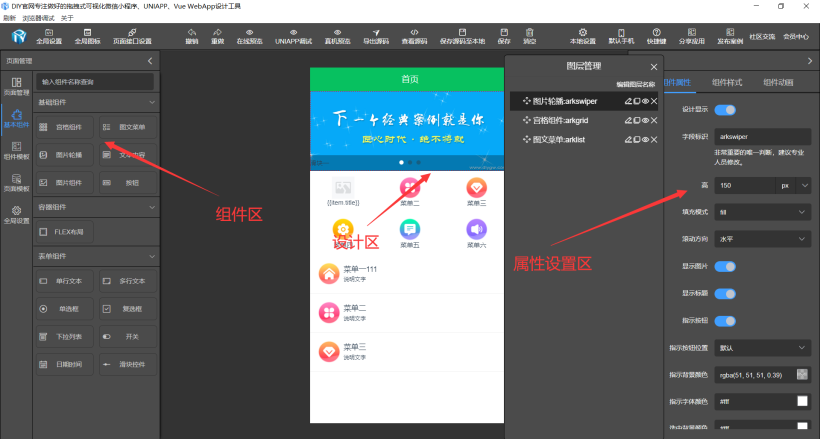820x439 pixels.
Task: Click the 按钮 component button
Action: (127, 183)
